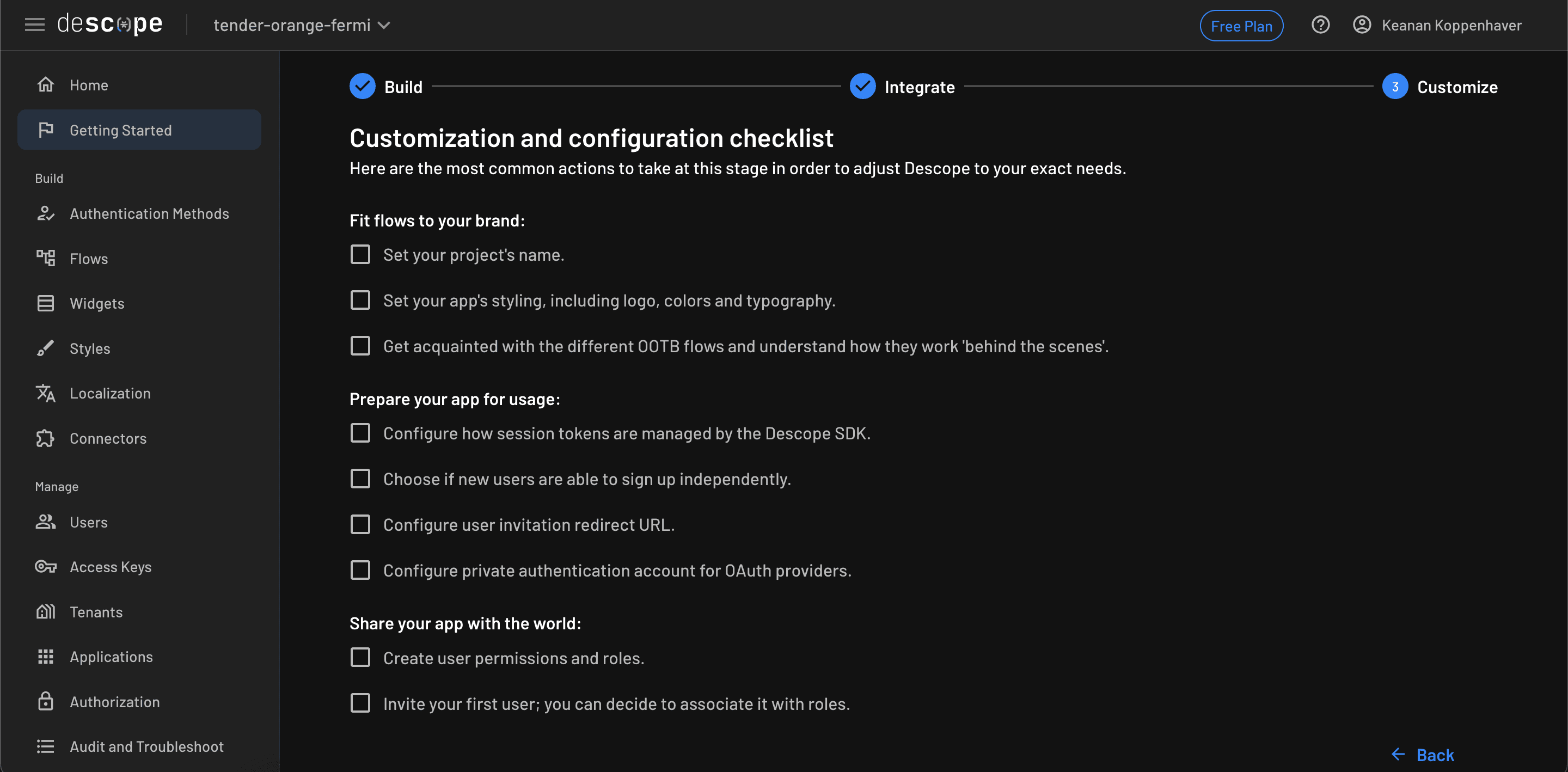Click the user profile avatar icon
The width and height of the screenshot is (1568, 772).
pyautogui.click(x=1361, y=25)
